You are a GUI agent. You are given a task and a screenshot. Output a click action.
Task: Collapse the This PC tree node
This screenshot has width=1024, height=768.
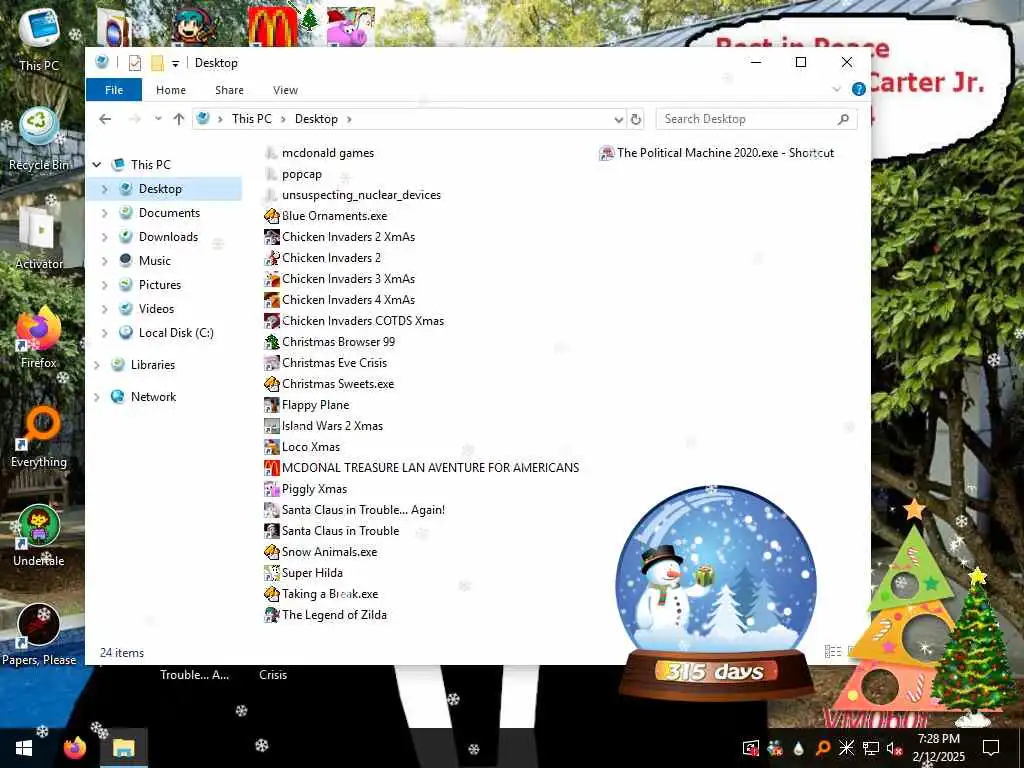click(97, 165)
